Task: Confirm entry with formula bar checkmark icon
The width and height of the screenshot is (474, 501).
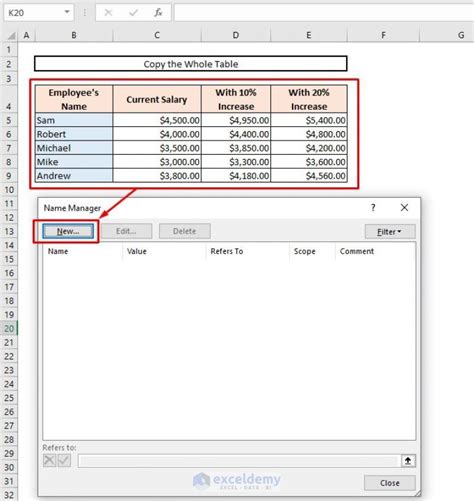Action: [x=133, y=13]
